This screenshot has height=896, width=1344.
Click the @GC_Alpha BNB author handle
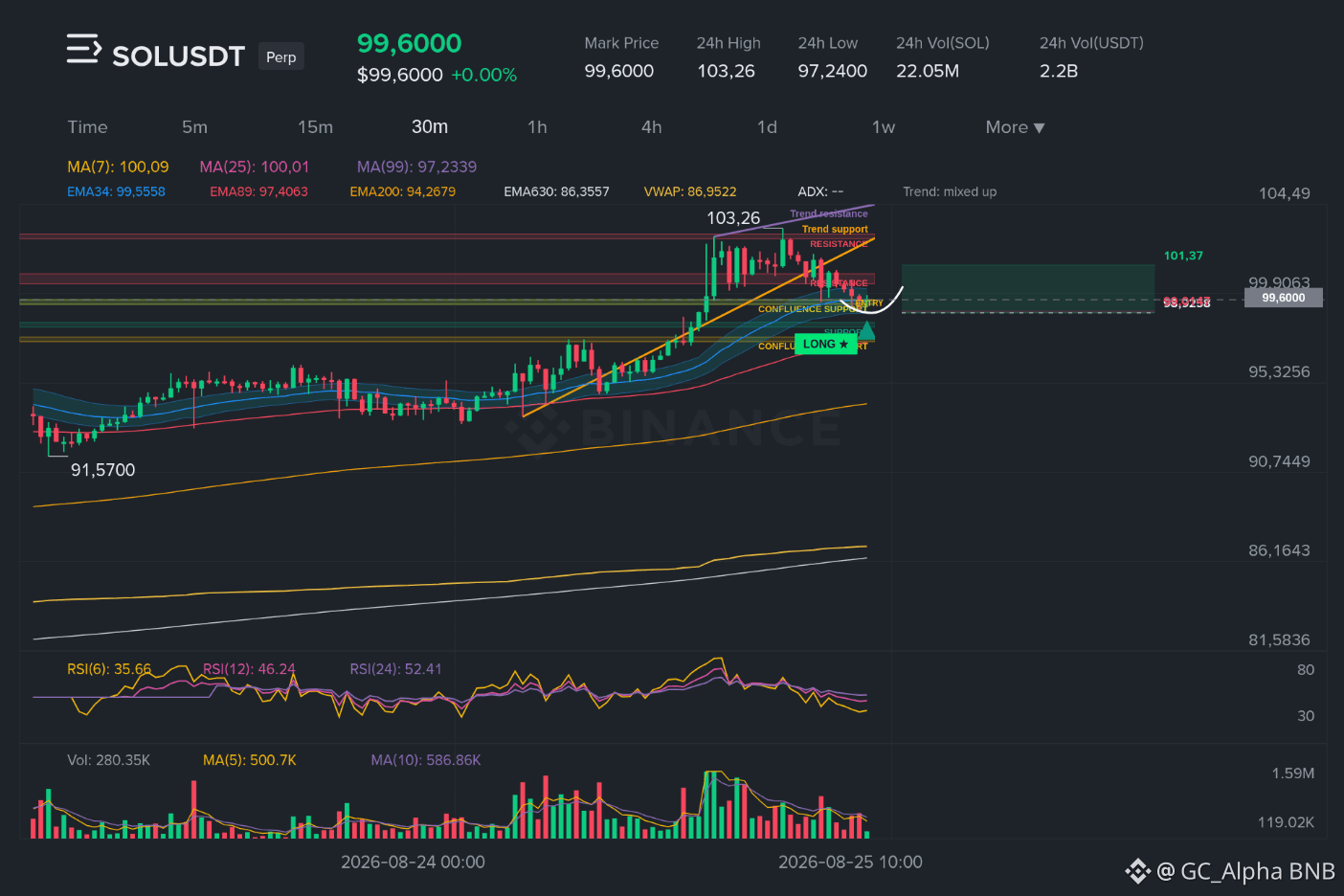pyautogui.click(x=1245, y=871)
